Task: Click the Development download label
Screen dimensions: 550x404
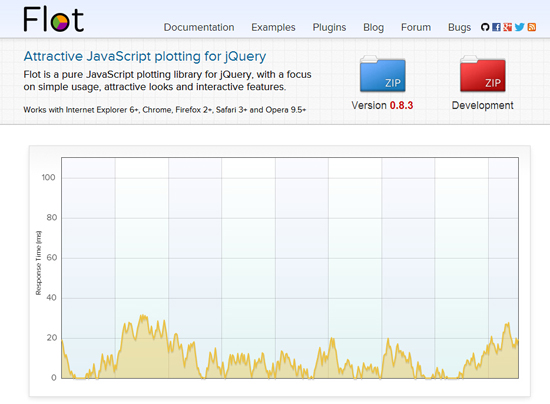Action: pos(483,105)
